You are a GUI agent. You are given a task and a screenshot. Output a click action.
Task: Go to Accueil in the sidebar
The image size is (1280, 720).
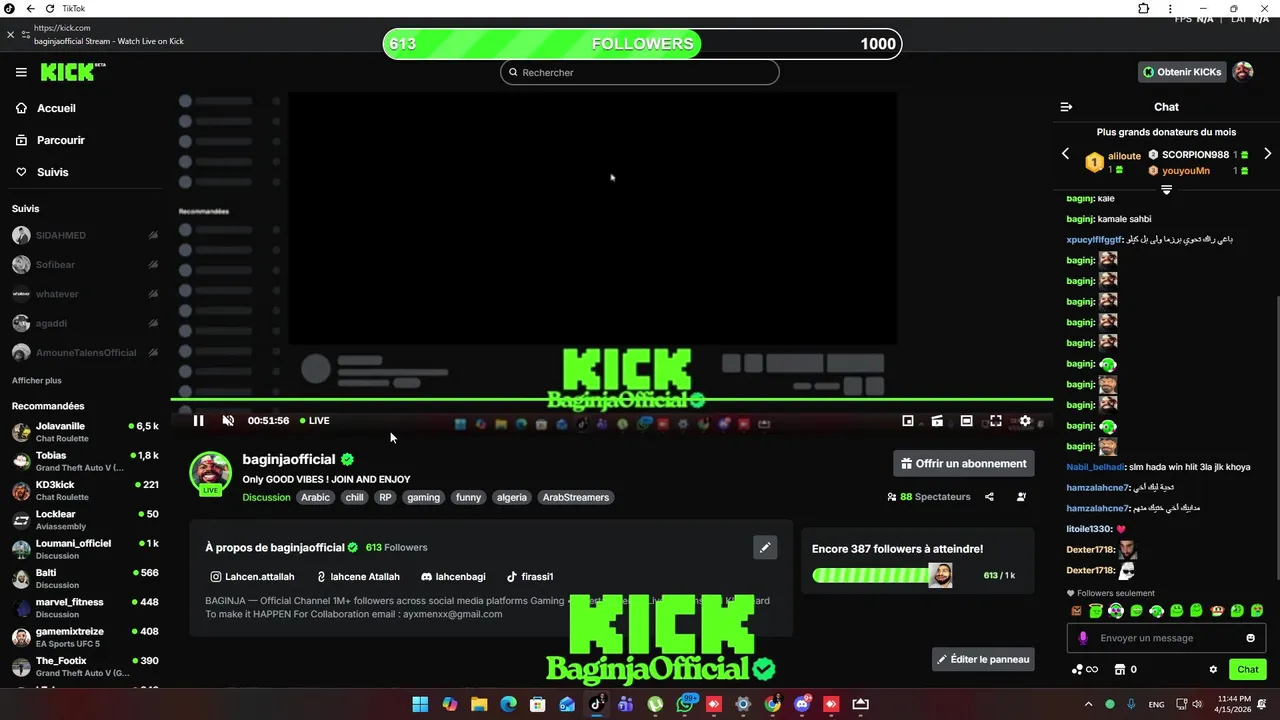[x=56, y=108]
